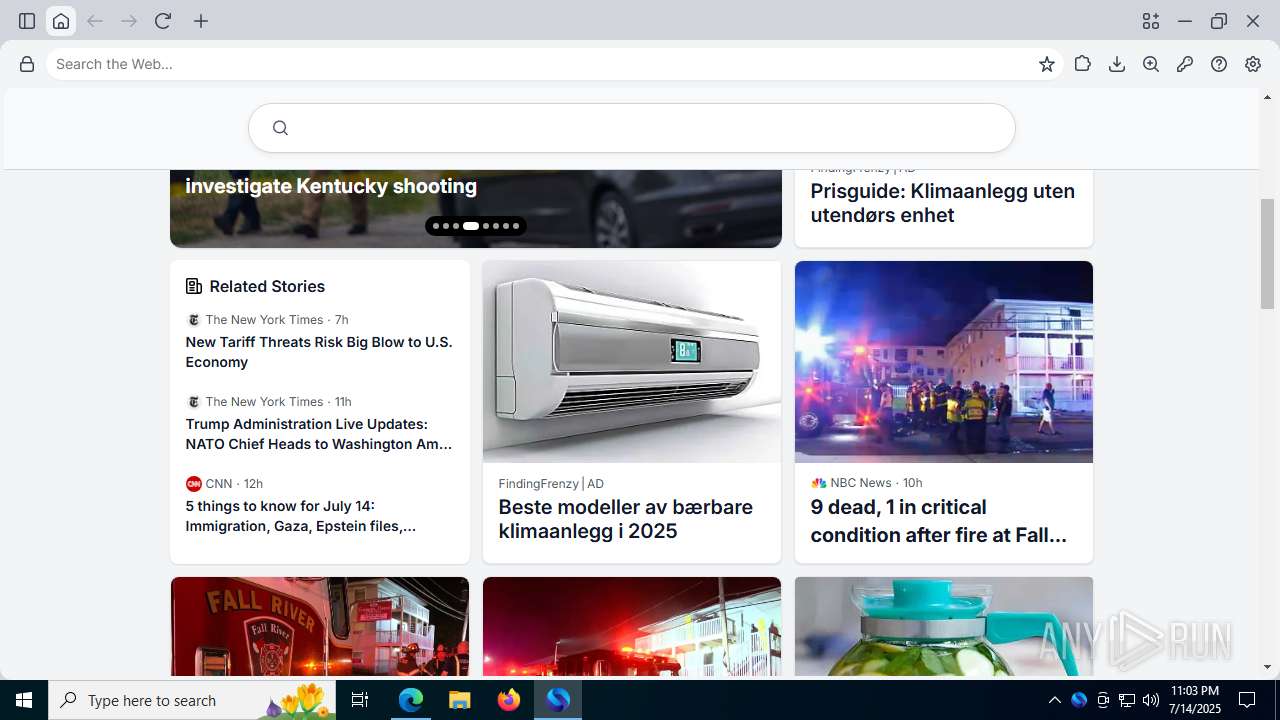Open the taskbar clock showing 11:03 PM
This screenshot has height=720, width=1280.
tap(1195, 700)
